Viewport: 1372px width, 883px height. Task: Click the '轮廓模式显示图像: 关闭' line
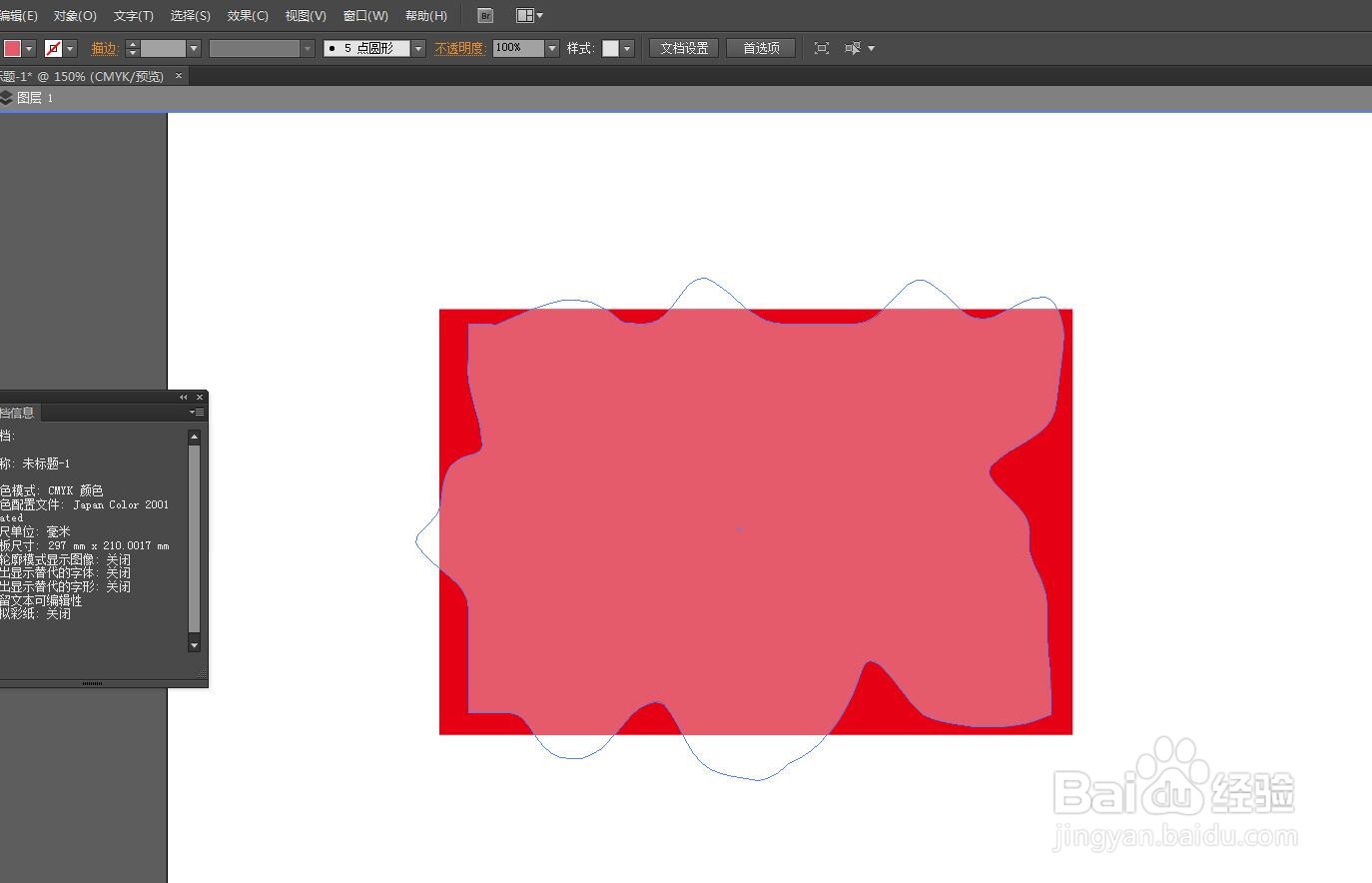coord(65,559)
